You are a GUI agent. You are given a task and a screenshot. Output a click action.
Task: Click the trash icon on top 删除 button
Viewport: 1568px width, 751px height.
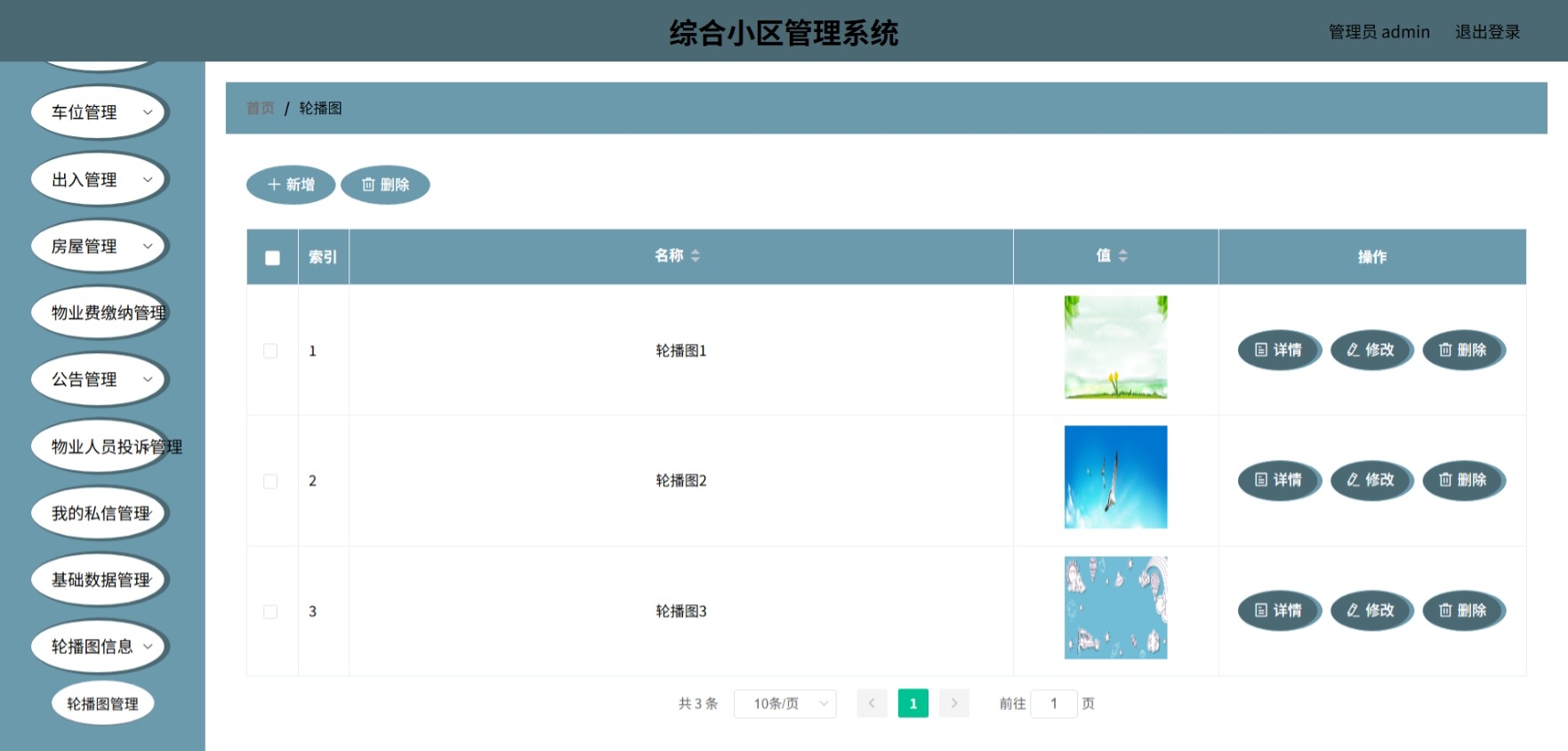click(368, 185)
